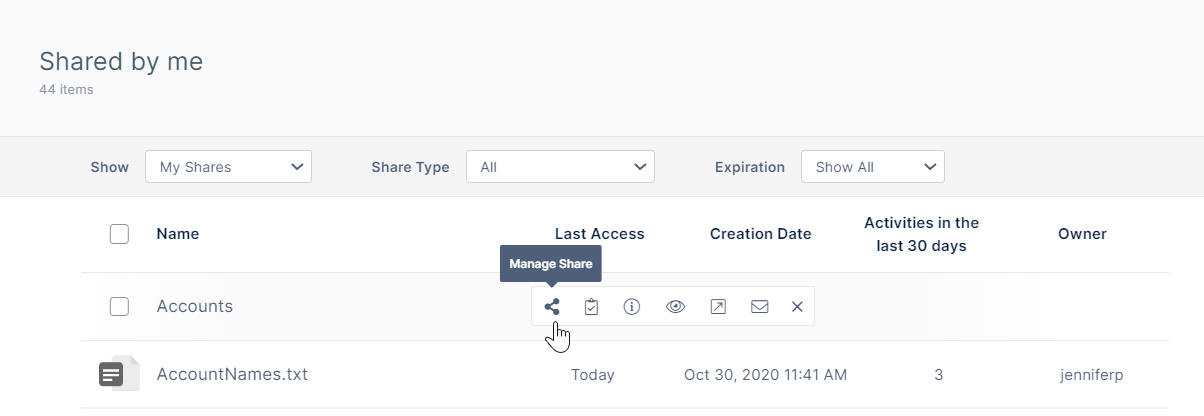1204x416 pixels.
Task: Click the clipboard checkmark icon in row toolbar
Action: pyautogui.click(x=591, y=307)
